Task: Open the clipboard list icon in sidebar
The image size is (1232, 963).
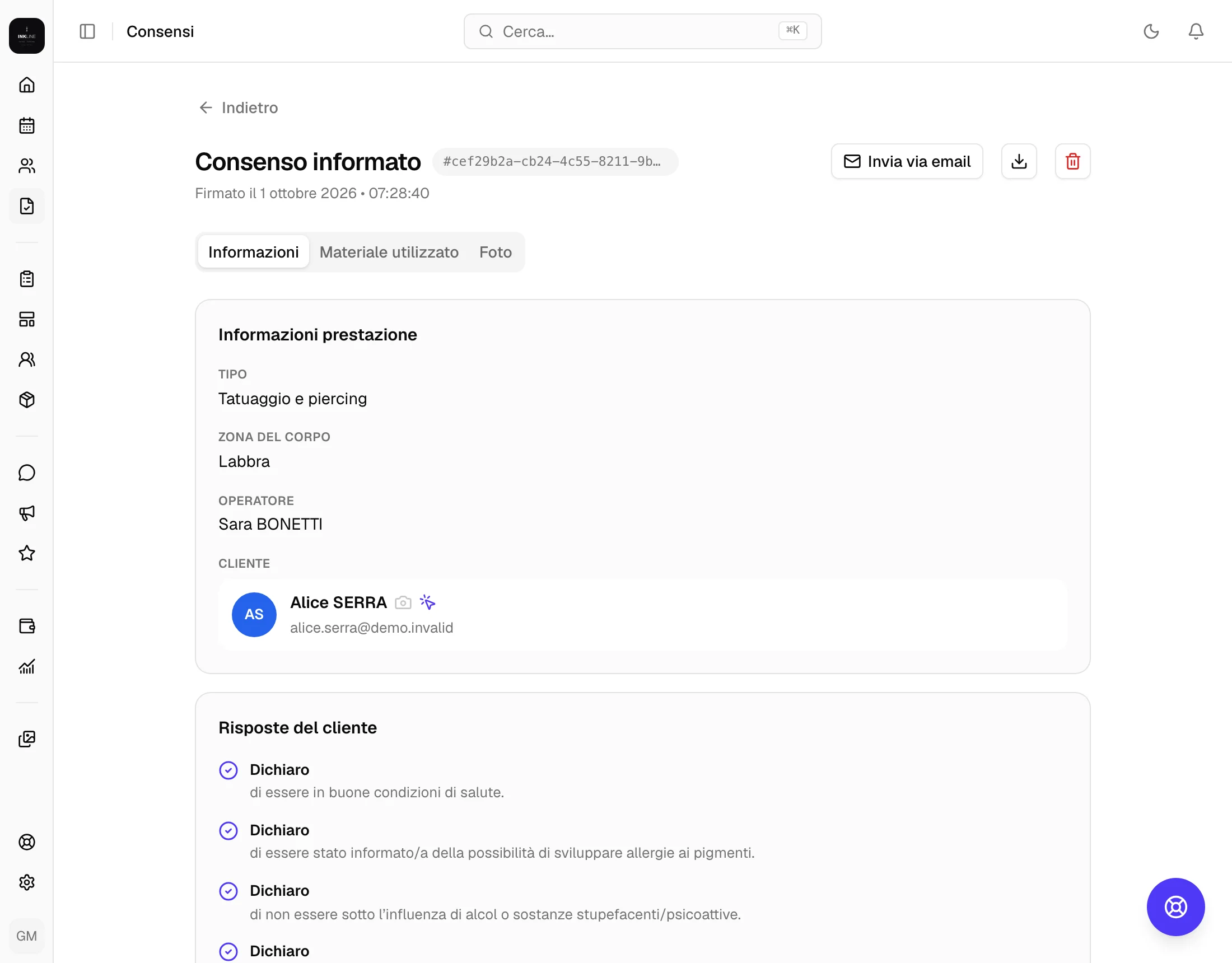Action: click(26, 279)
